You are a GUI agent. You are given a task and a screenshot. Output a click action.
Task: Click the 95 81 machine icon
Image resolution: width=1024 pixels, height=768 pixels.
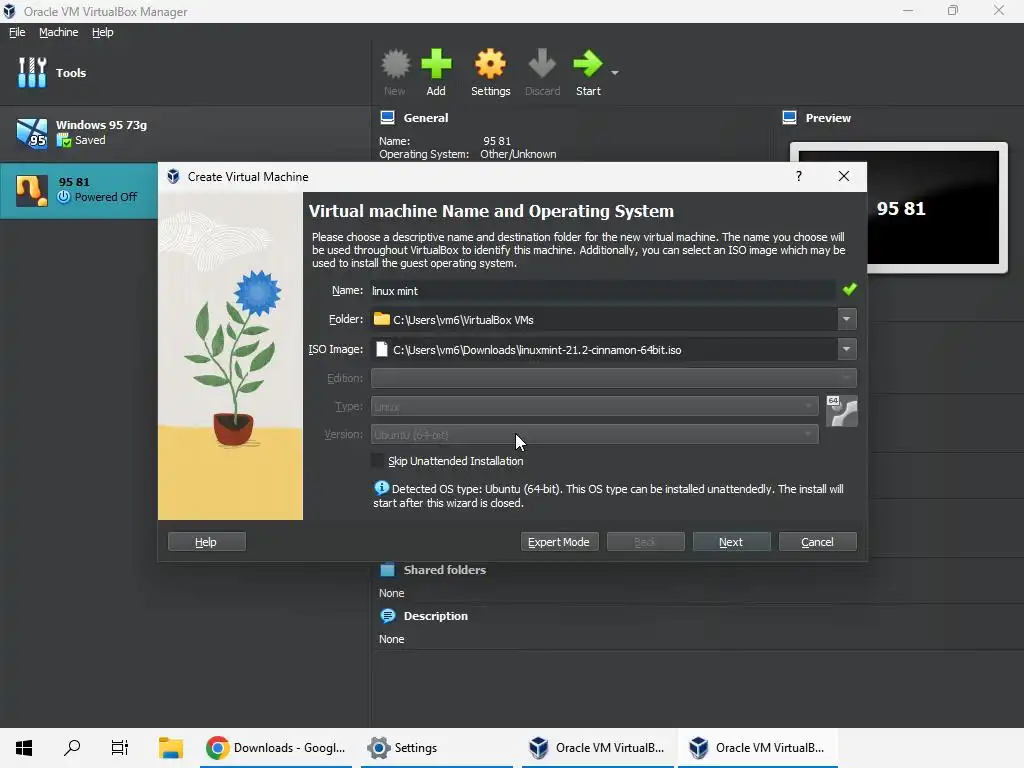pos(31,191)
